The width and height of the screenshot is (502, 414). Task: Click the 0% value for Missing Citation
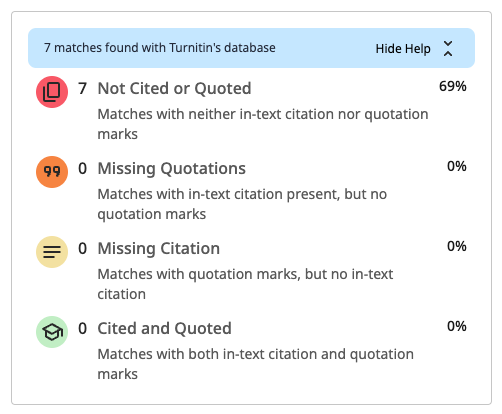click(456, 246)
